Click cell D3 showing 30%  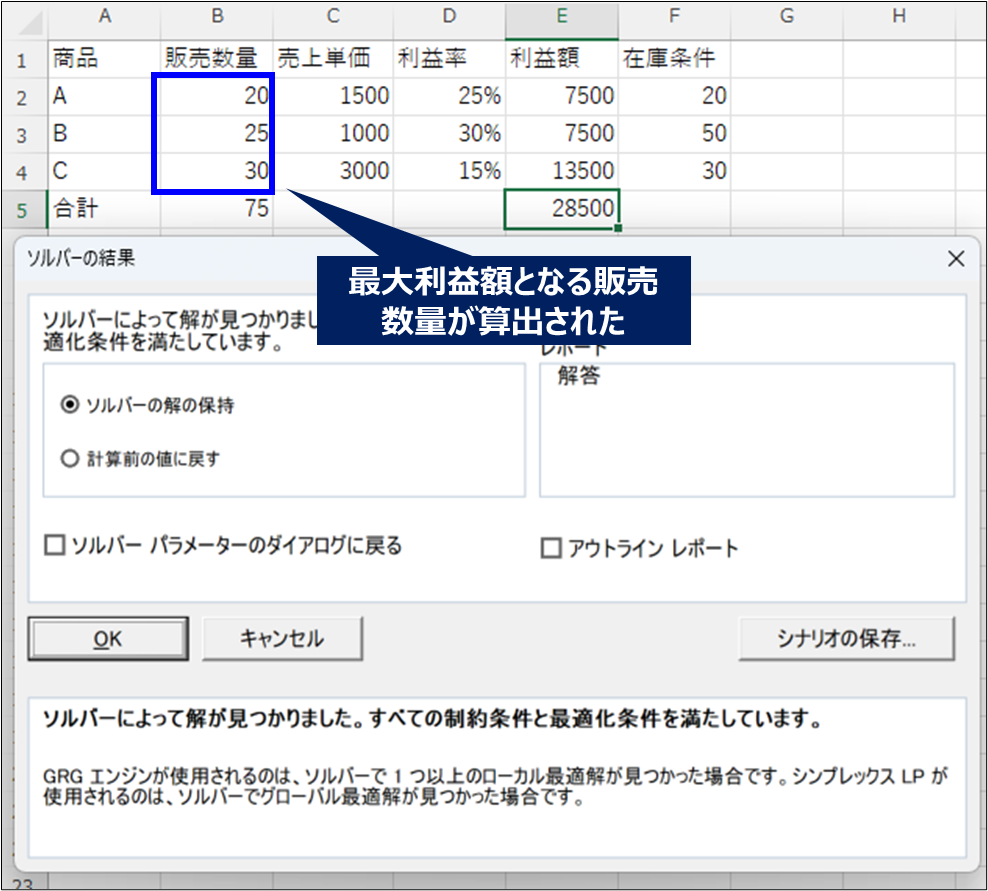449,133
